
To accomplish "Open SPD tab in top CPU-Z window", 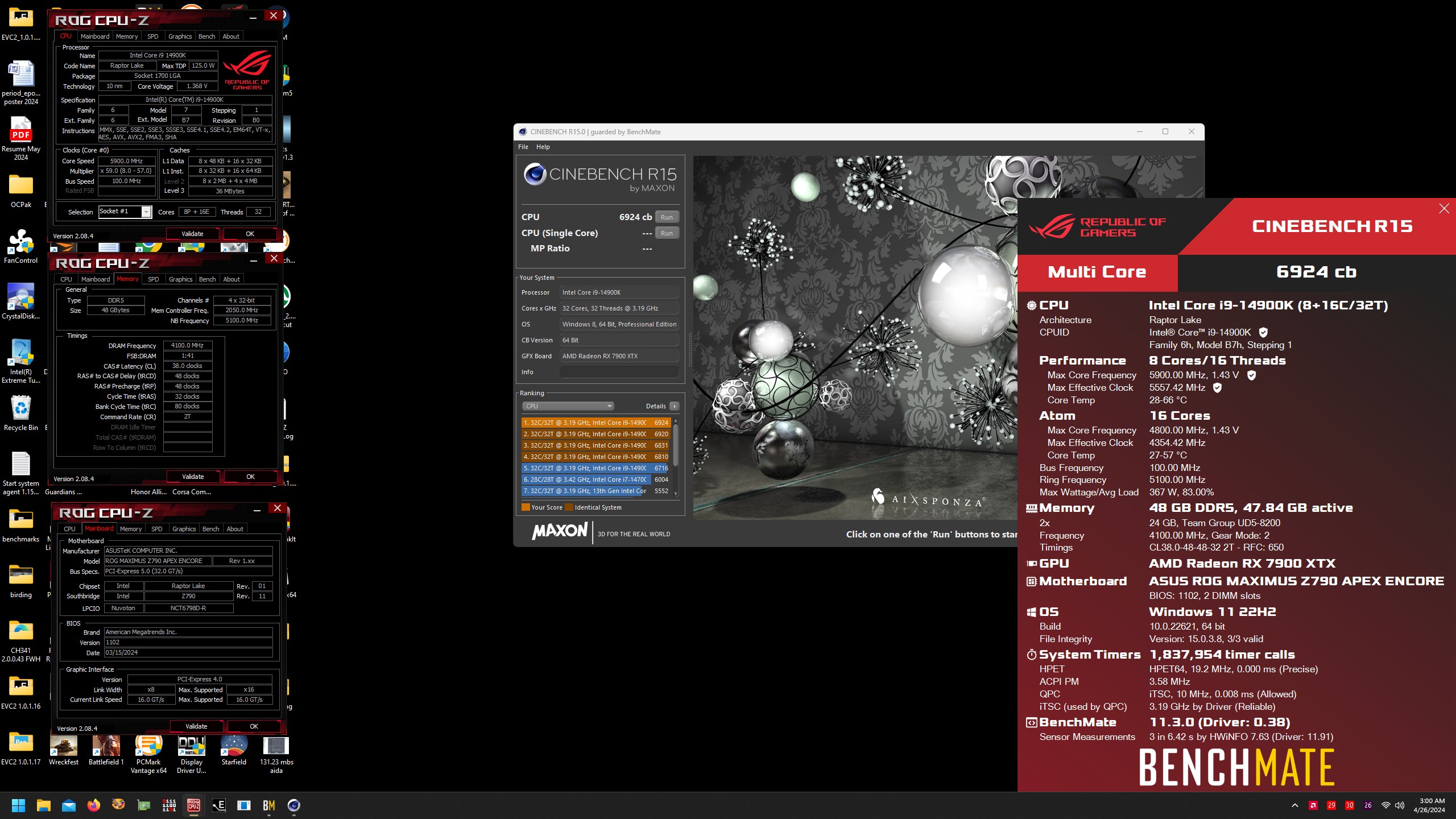I will 153,36.
